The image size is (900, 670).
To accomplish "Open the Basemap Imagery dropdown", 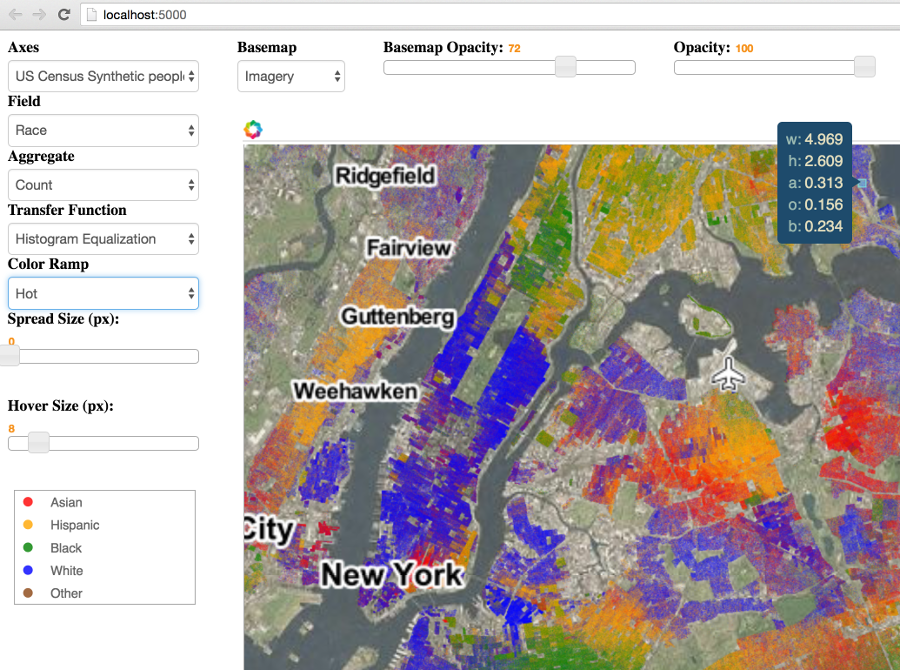I will (291, 76).
